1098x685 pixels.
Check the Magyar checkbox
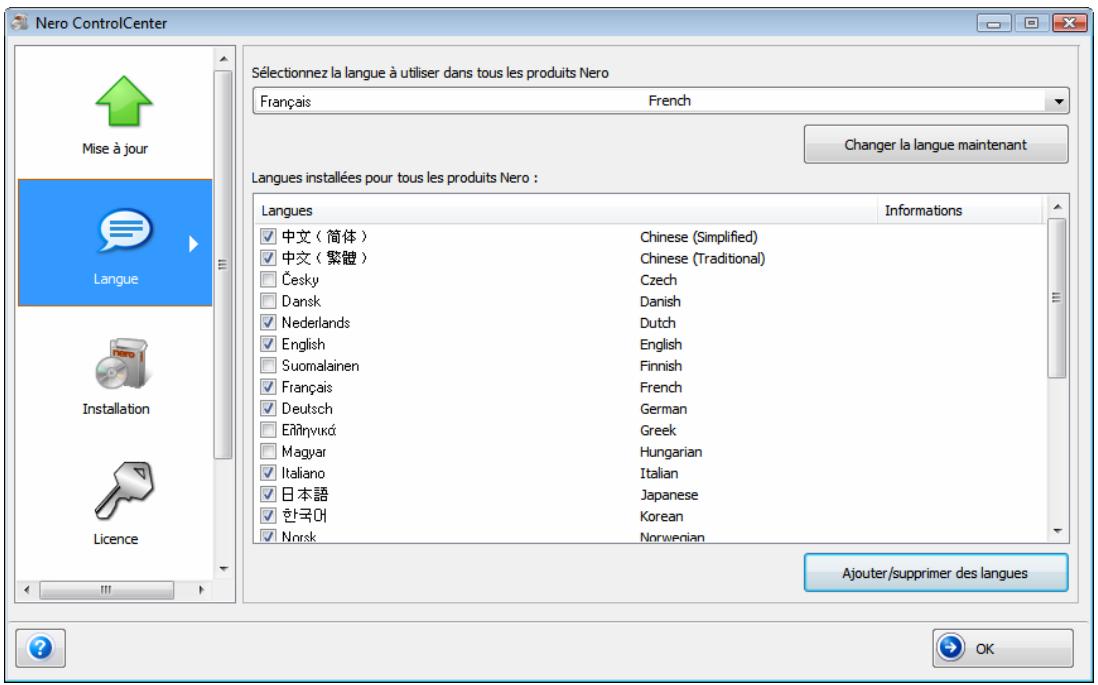tap(267, 451)
